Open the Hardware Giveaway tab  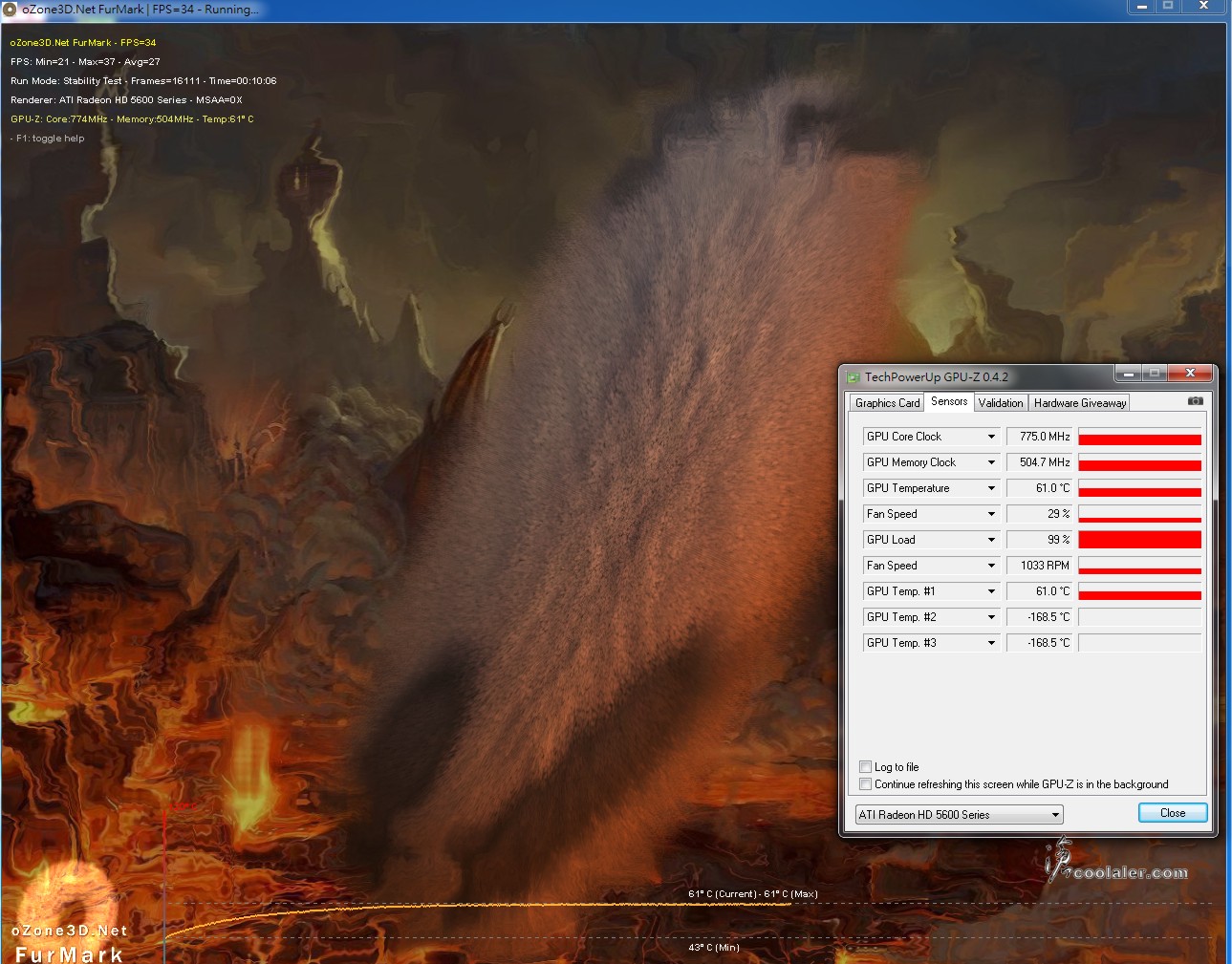click(1080, 403)
